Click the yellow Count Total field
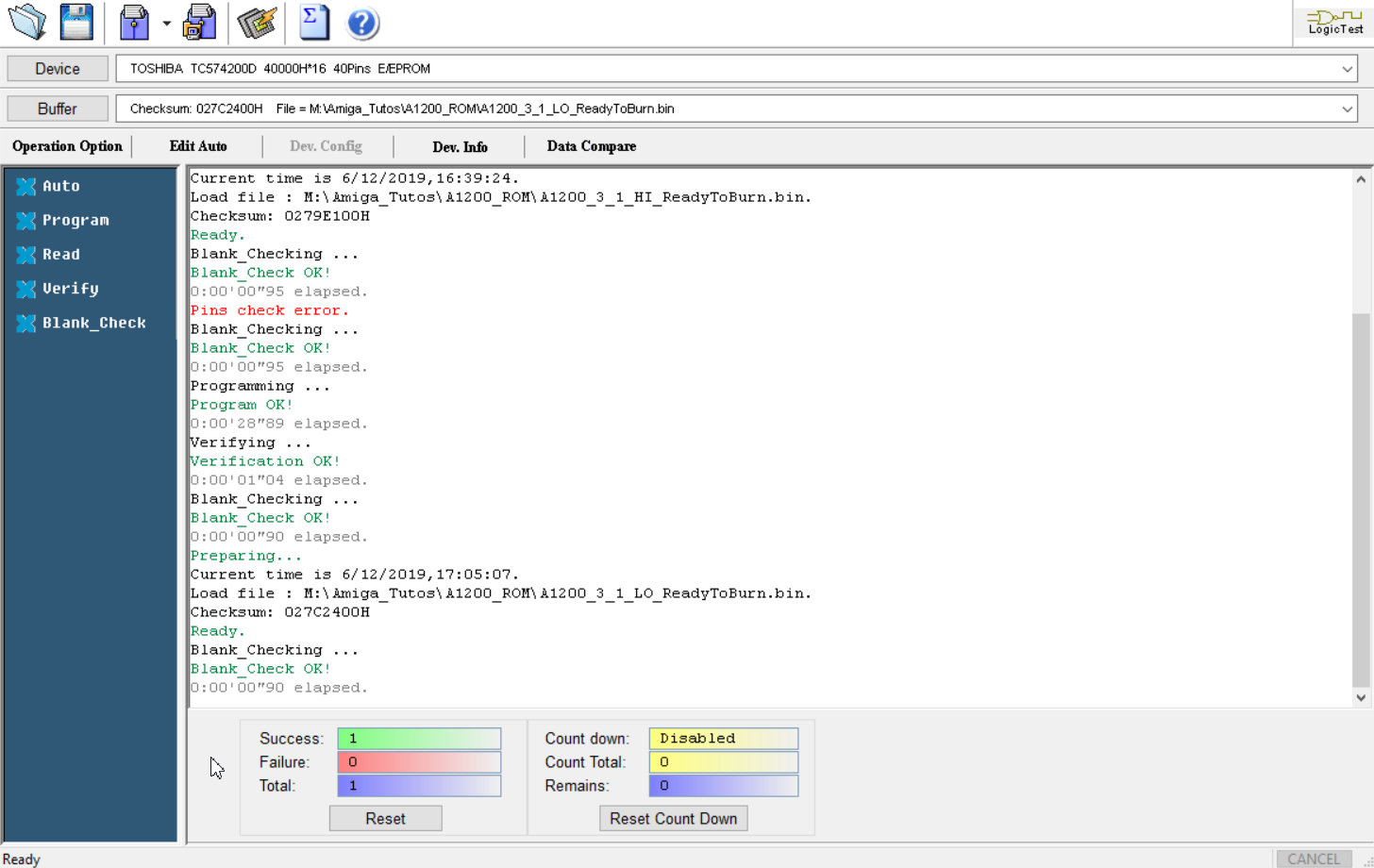This screenshot has width=1374, height=868. point(723,761)
